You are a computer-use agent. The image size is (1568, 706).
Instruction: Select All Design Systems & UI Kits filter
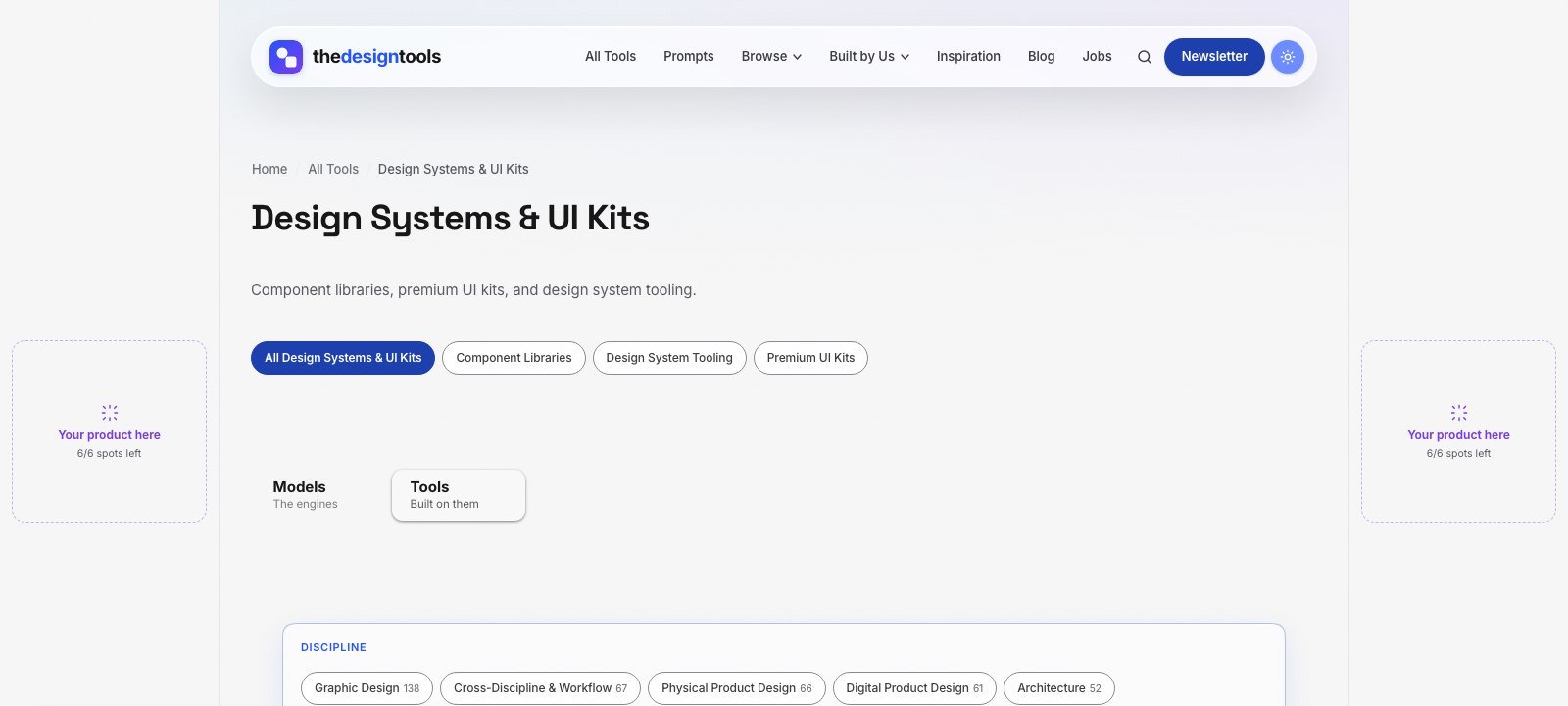pos(343,358)
